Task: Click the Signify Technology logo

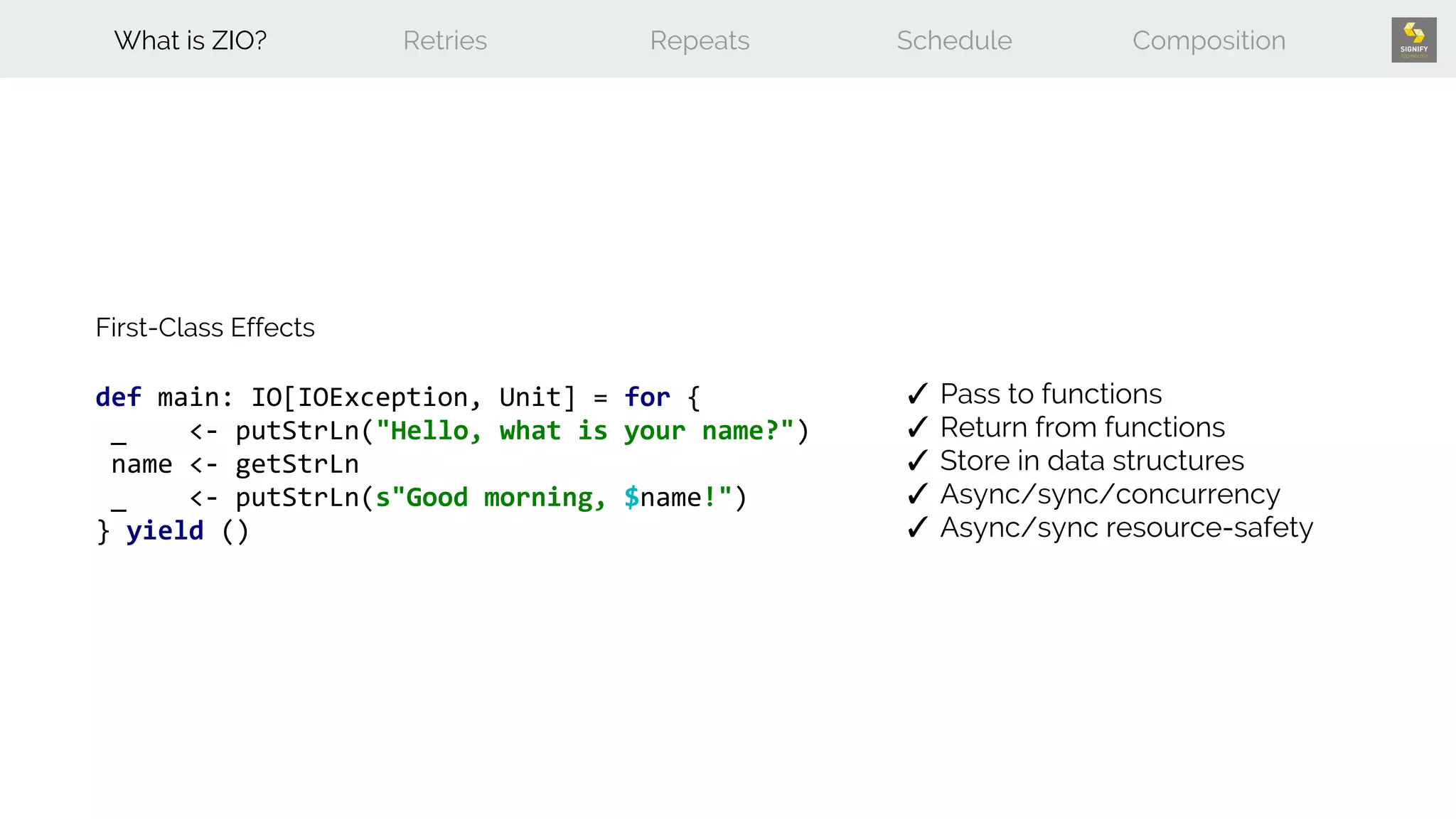Action: click(1413, 40)
